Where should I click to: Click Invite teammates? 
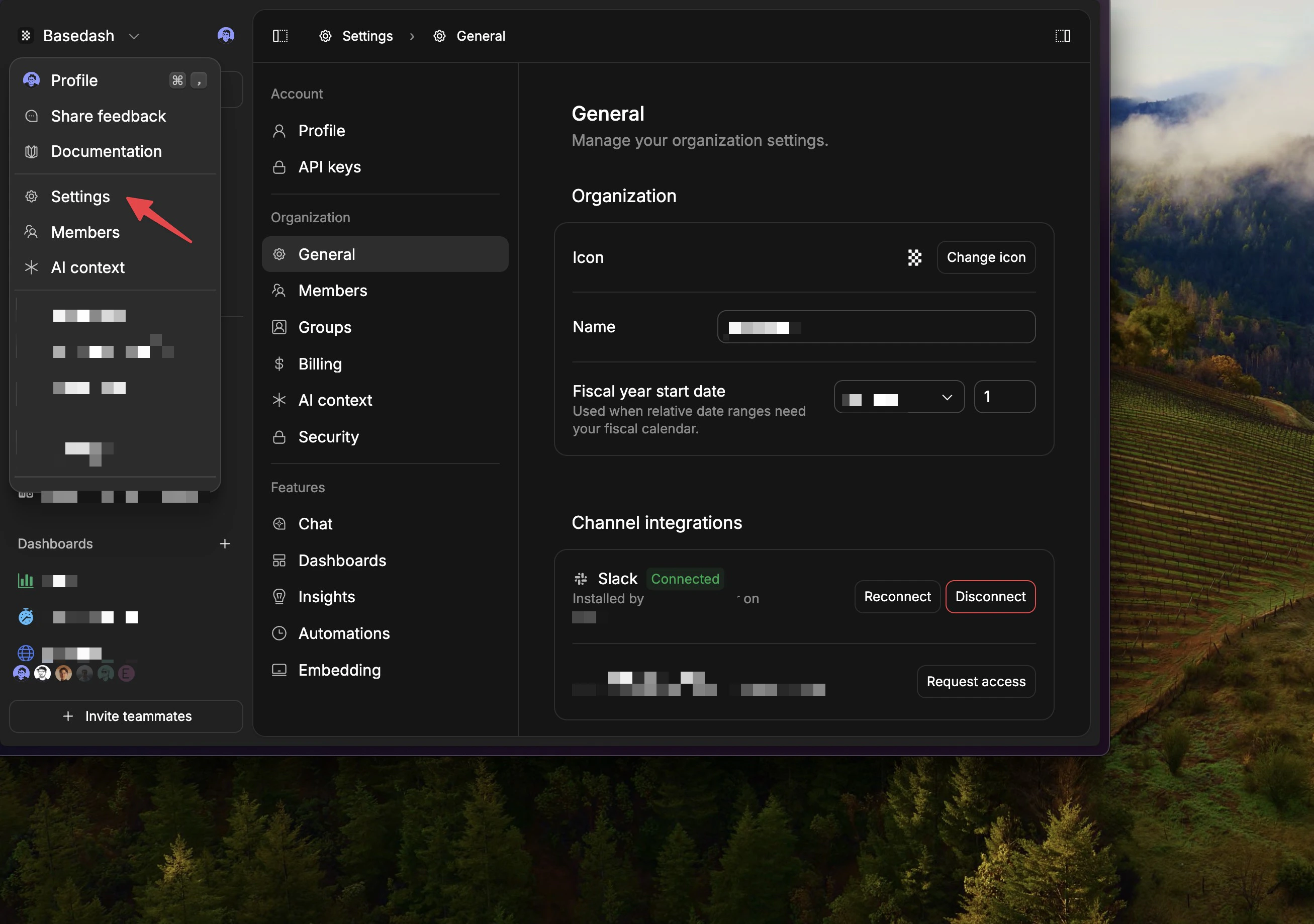126,716
